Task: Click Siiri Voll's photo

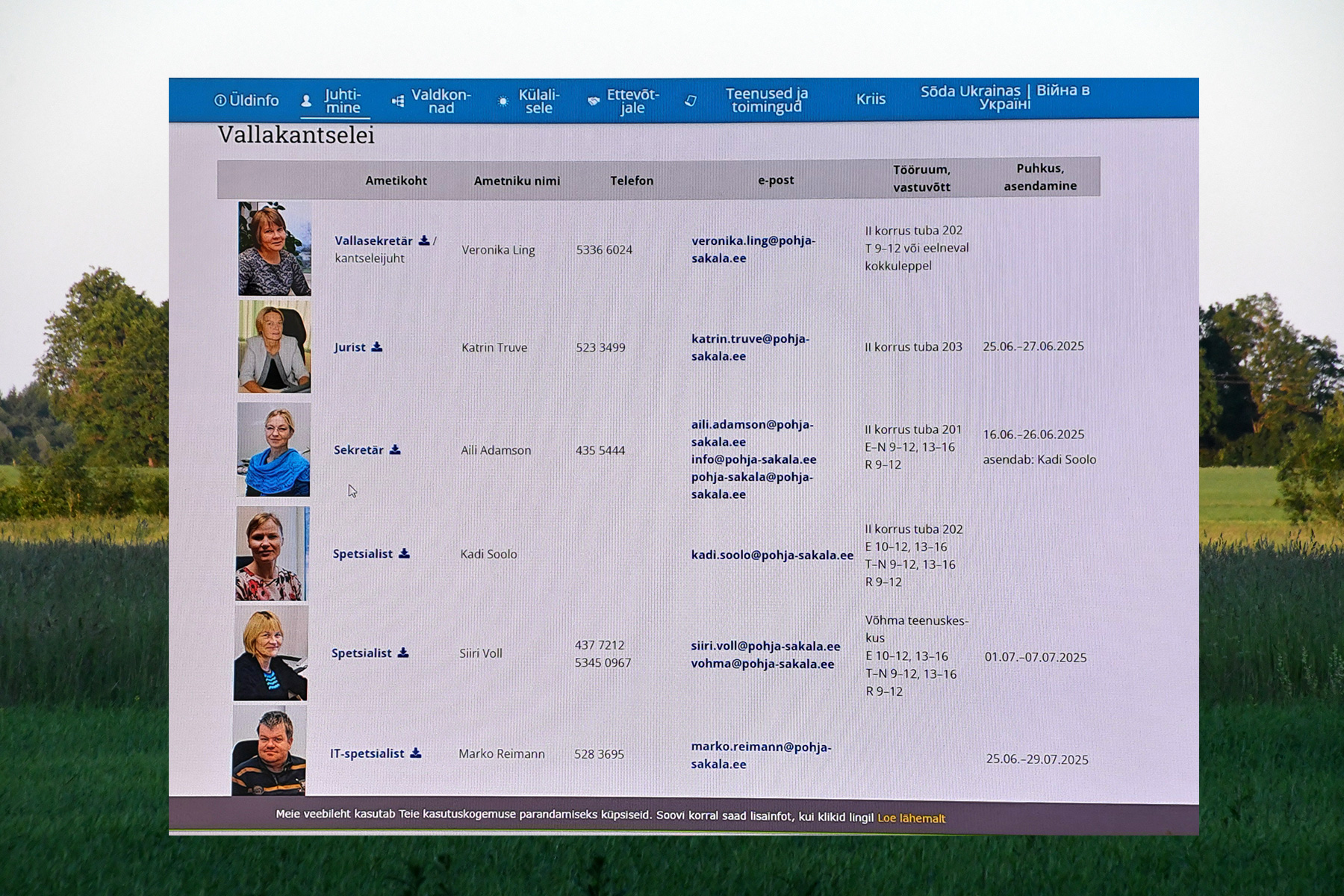Action: (271, 653)
